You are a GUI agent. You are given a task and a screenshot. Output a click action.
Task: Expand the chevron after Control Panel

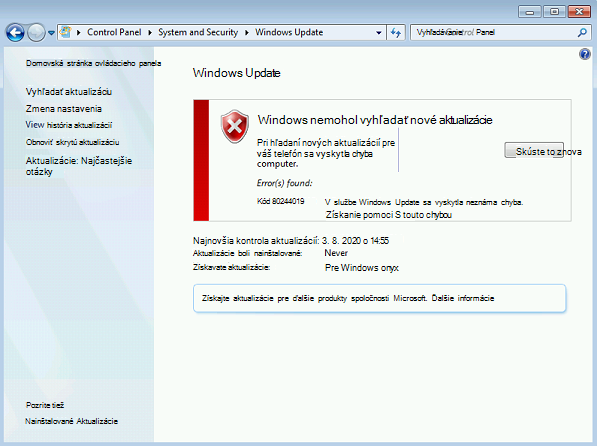150,33
